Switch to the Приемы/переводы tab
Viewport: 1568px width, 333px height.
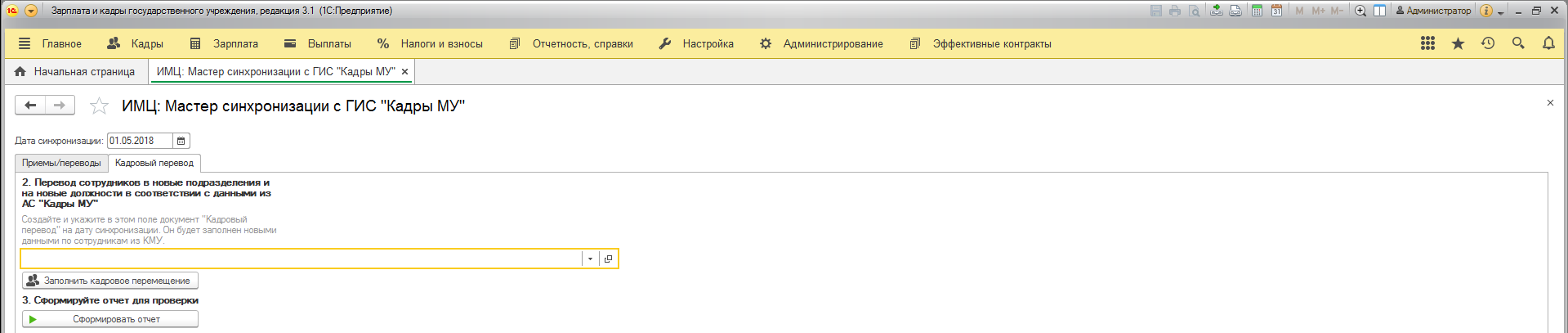(x=61, y=163)
